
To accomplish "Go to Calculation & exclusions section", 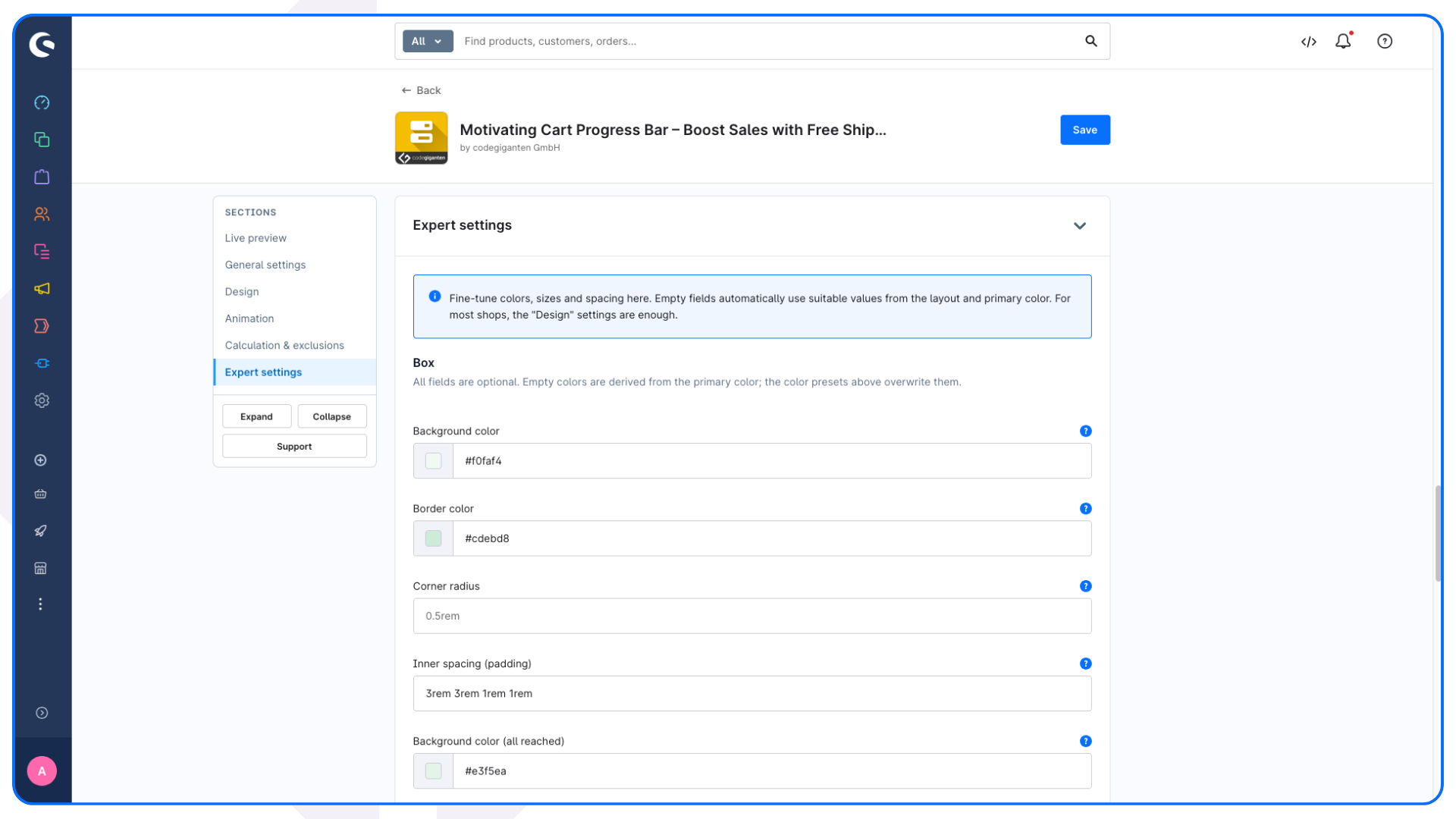I will (284, 345).
